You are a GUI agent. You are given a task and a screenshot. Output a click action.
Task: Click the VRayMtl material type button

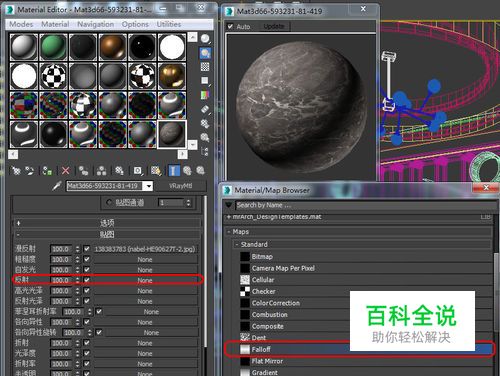tap(180, 186)
